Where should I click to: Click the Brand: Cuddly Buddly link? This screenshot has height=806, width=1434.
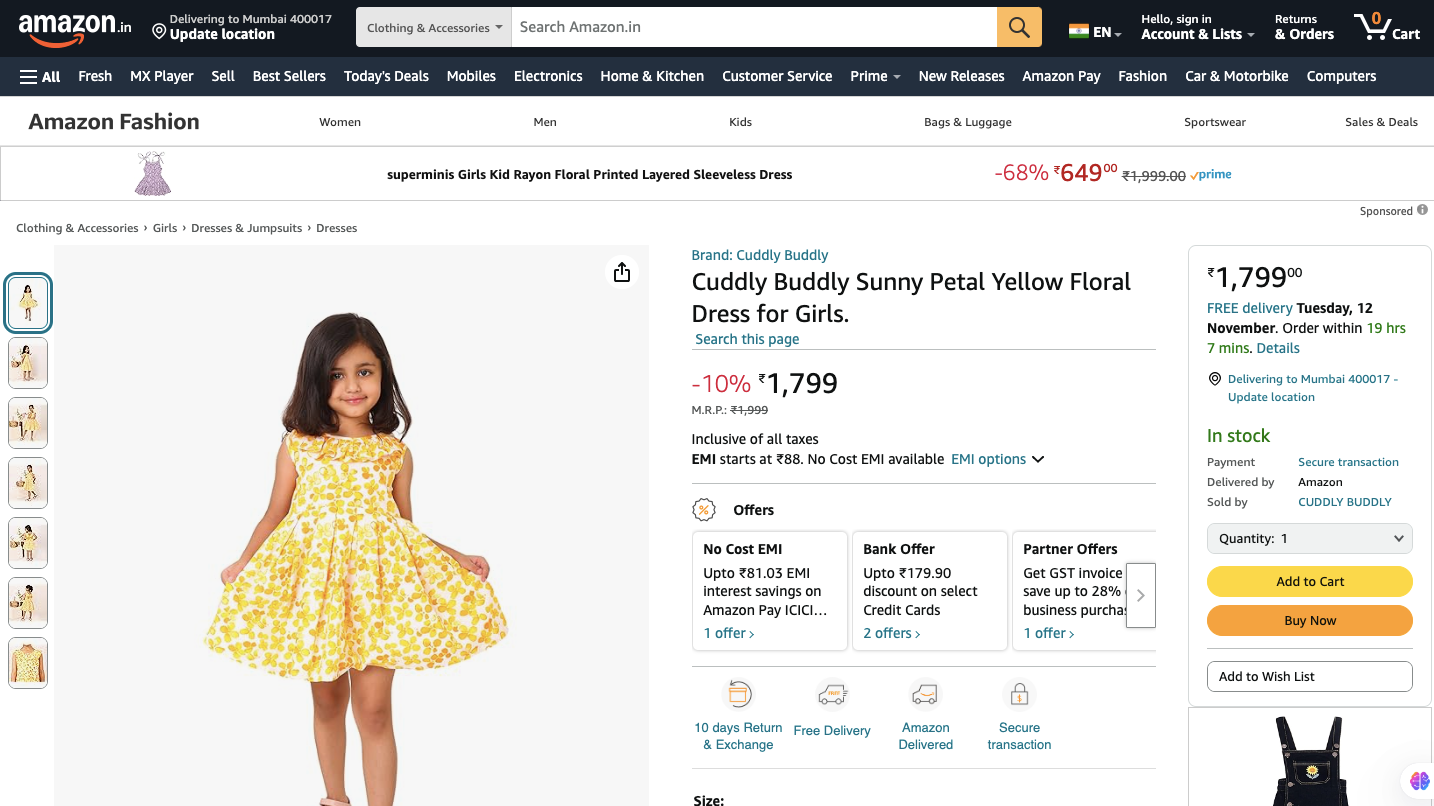760,255
